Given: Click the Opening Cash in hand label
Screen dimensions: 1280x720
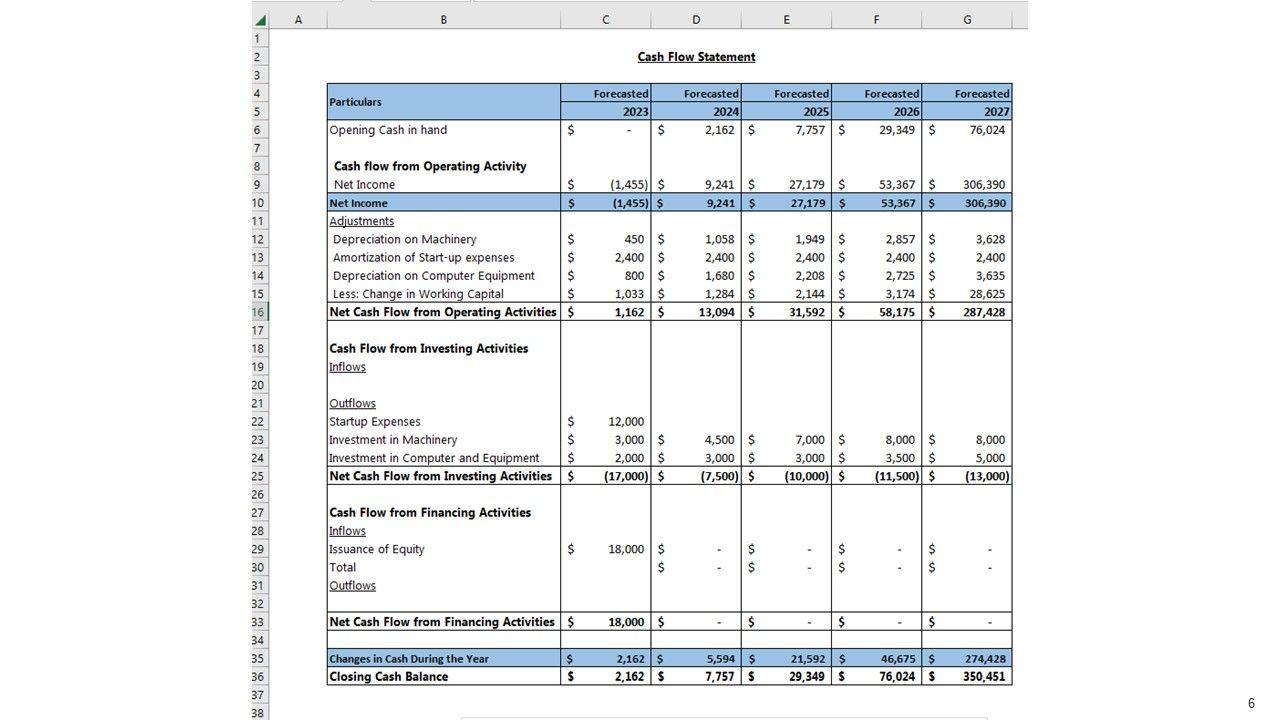Looking at the screenshot, I should tap(388, 130).
